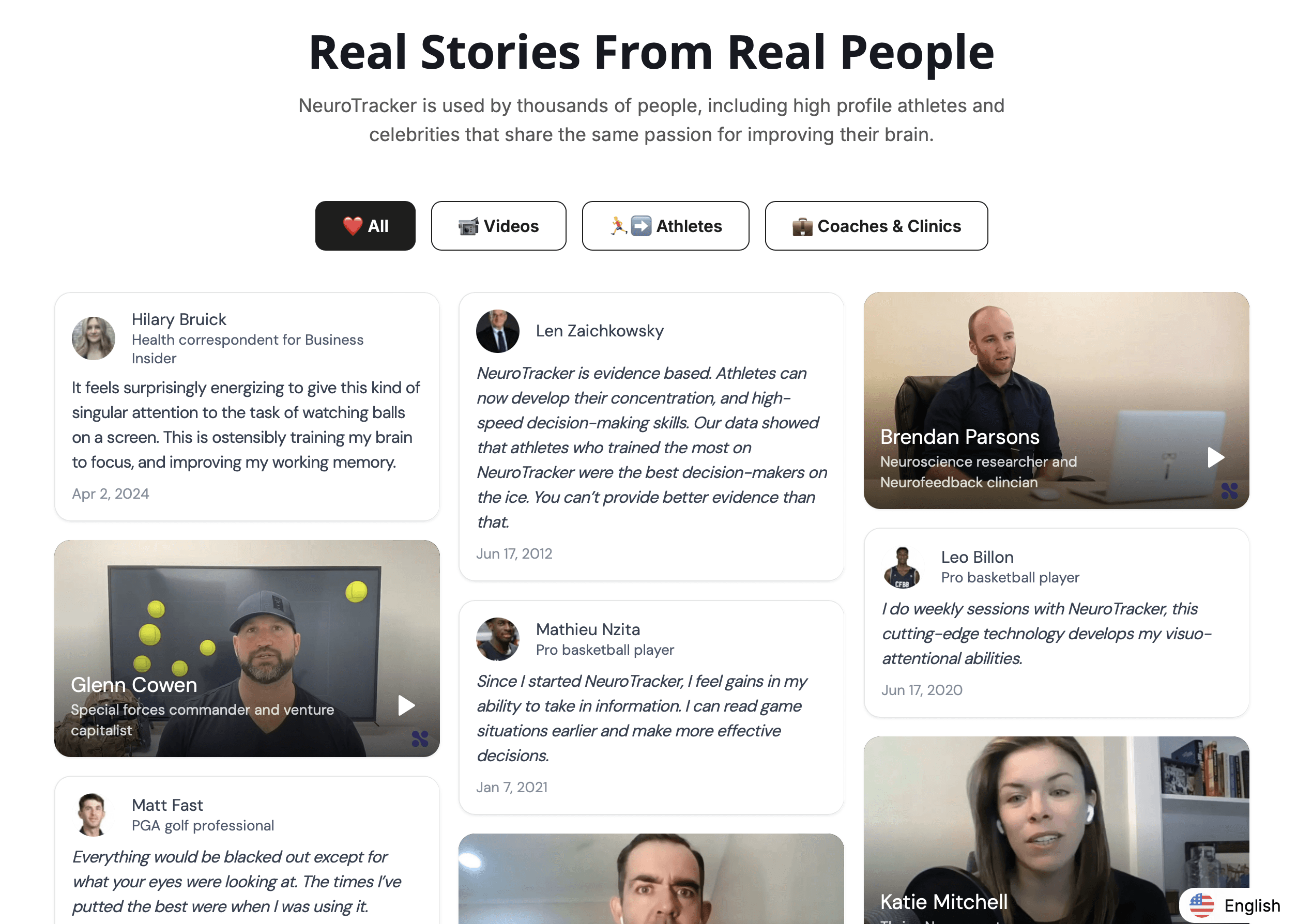1312x924 pixels.
Task: Filter testimonials by Videos
Action: click(498, 226)
